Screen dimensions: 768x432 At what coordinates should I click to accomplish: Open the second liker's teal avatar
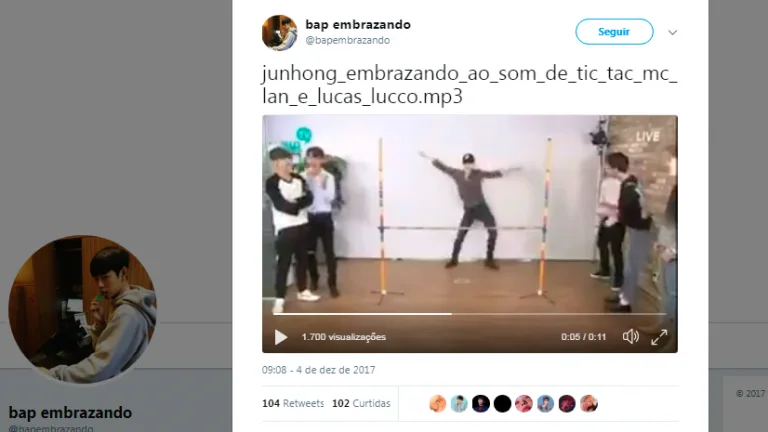[459, 404]
